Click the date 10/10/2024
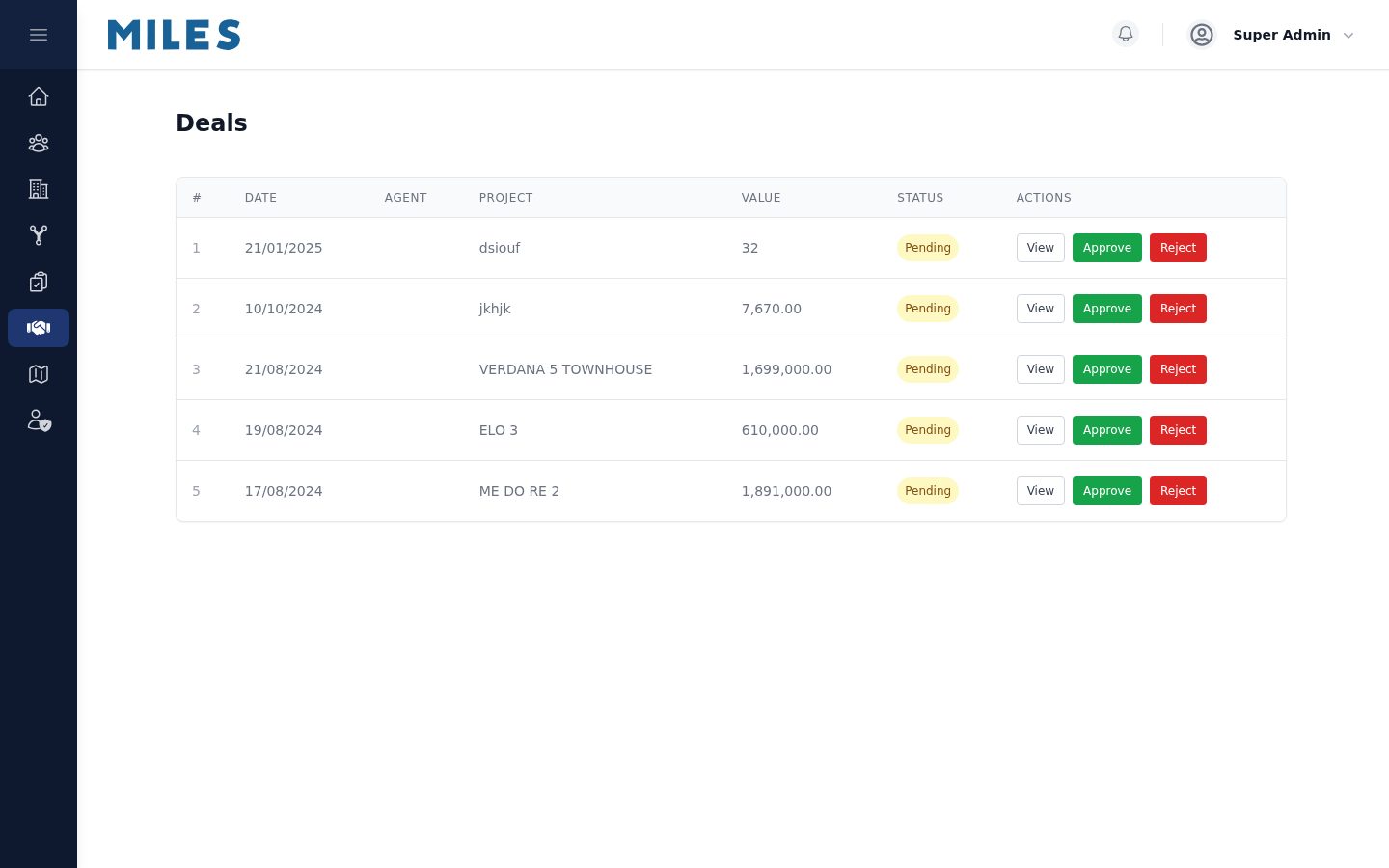 click(x=284, y=309)
